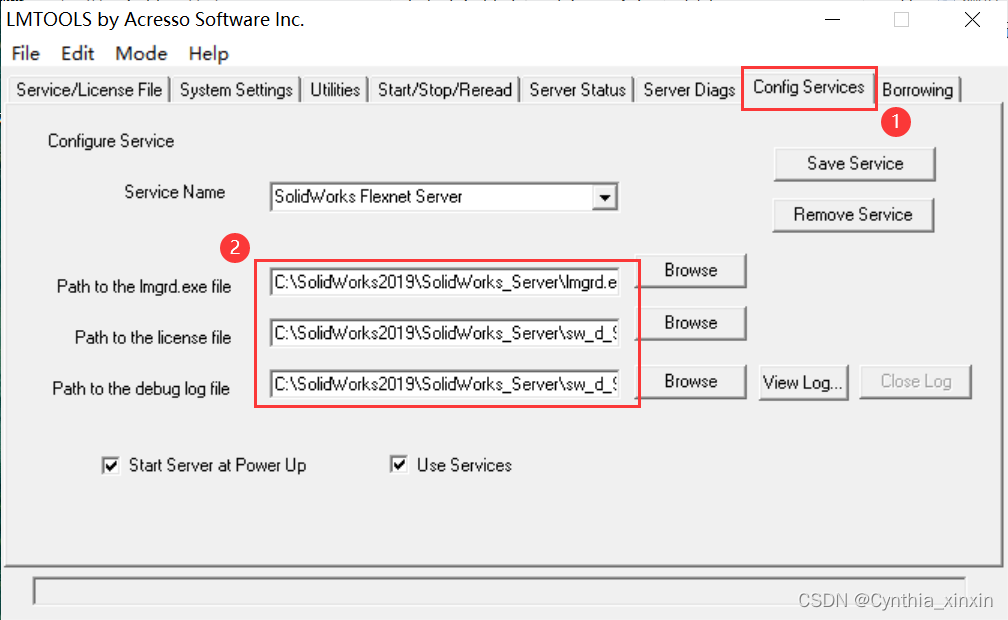The height and width of the screenshot is (620, 1008).
Task: Click the 'Service Name' label
Action: click(174, 192)
